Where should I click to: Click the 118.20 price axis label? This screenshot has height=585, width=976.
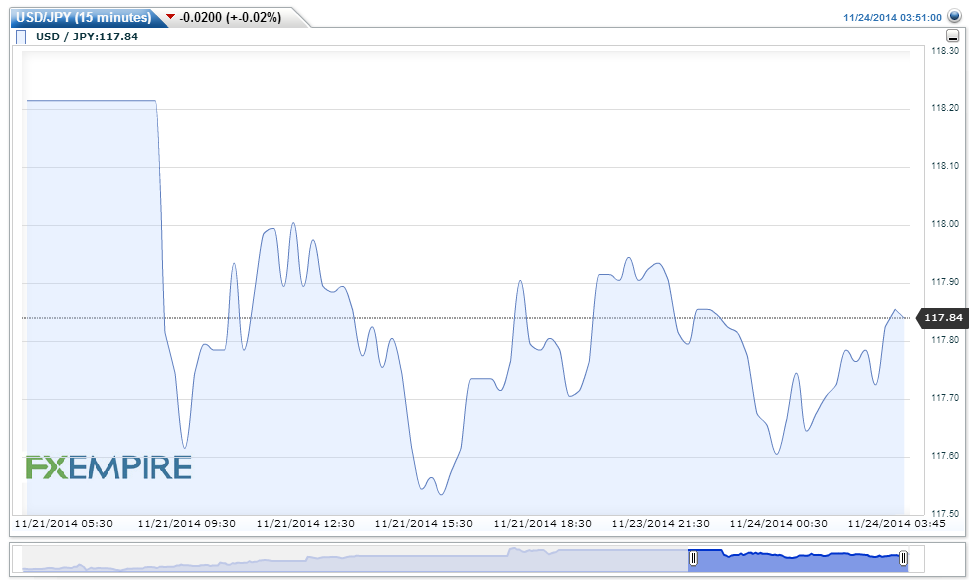point(945,108)
